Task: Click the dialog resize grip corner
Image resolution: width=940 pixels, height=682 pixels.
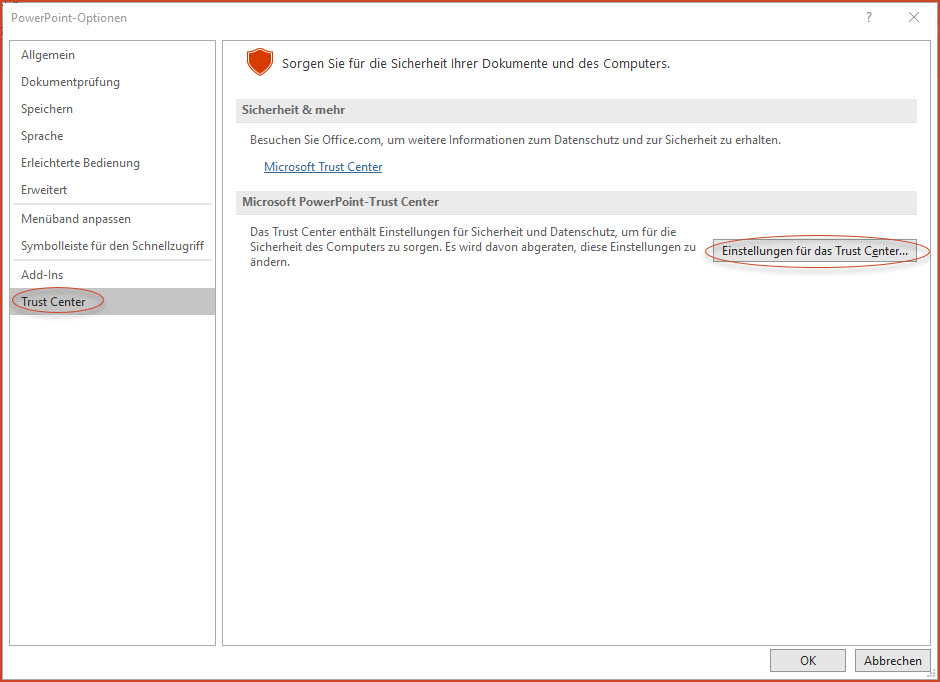Action: [932, 674]
